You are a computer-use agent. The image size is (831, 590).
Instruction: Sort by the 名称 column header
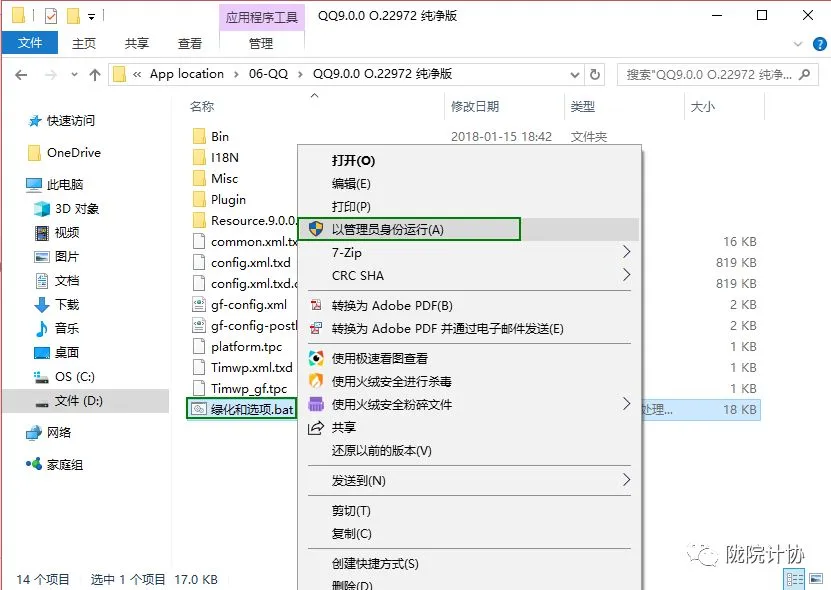202,107
